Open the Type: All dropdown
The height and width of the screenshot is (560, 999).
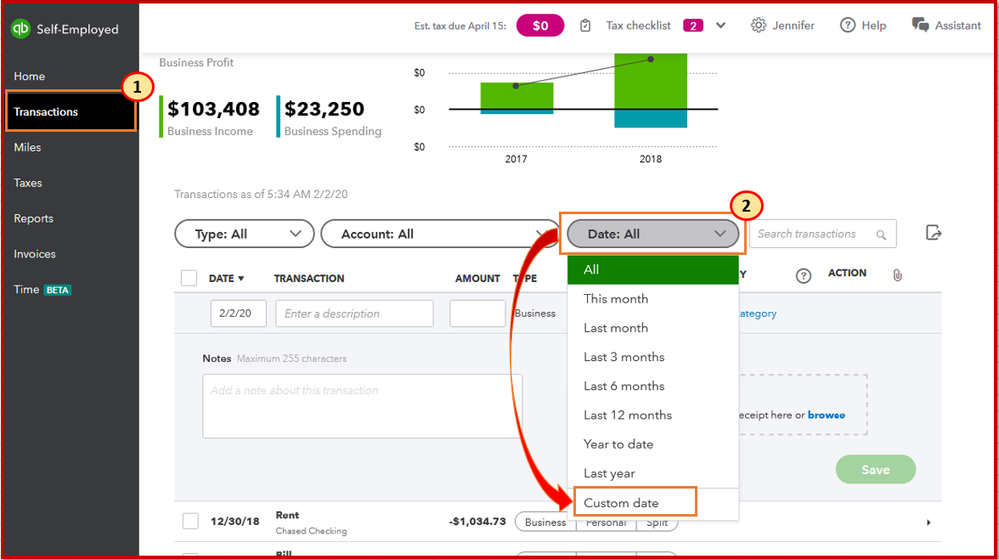244,234
